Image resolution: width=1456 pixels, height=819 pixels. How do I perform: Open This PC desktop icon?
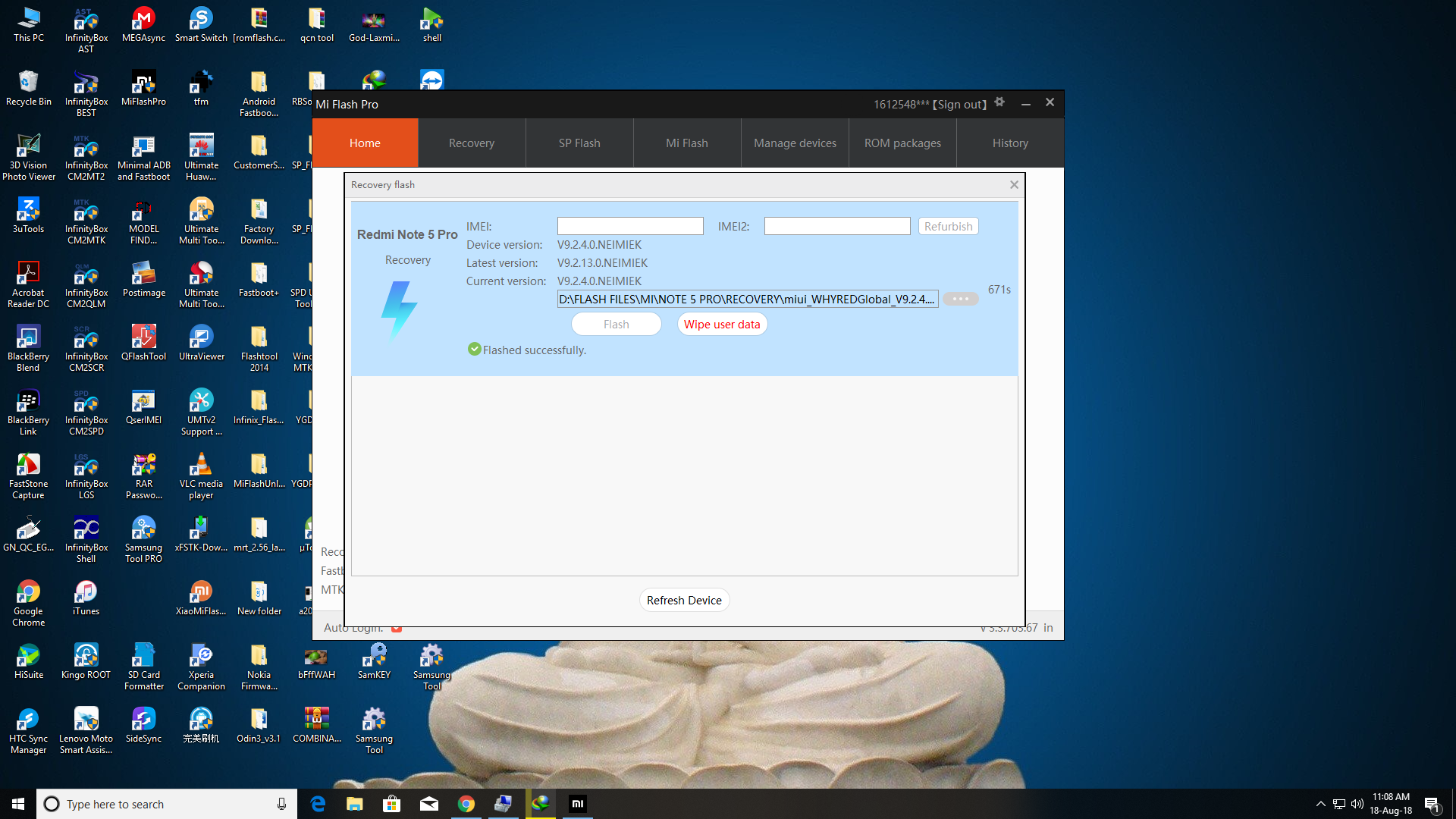pos(29,25)
